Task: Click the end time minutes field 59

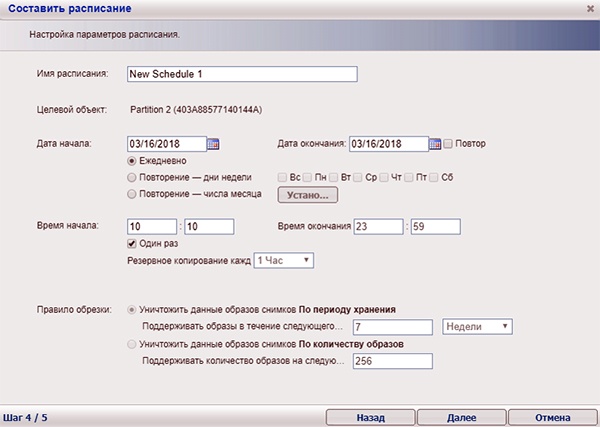Action: click(436, 227)
